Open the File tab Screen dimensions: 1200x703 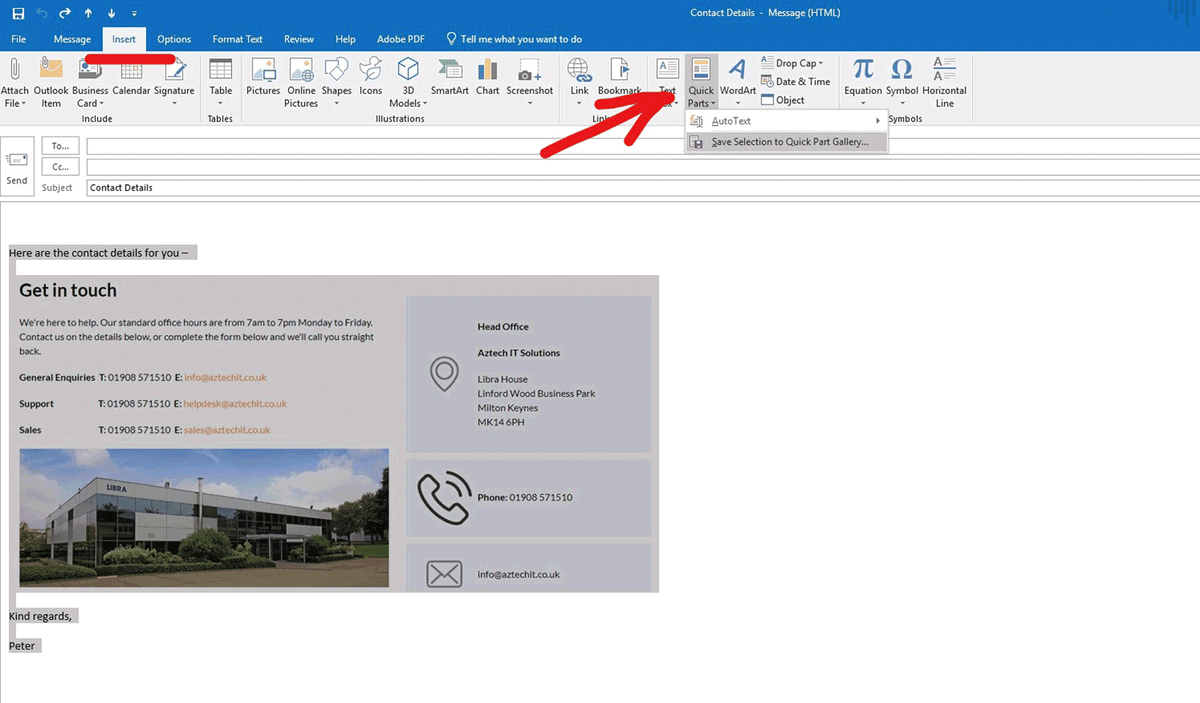(x=18, y=39)
